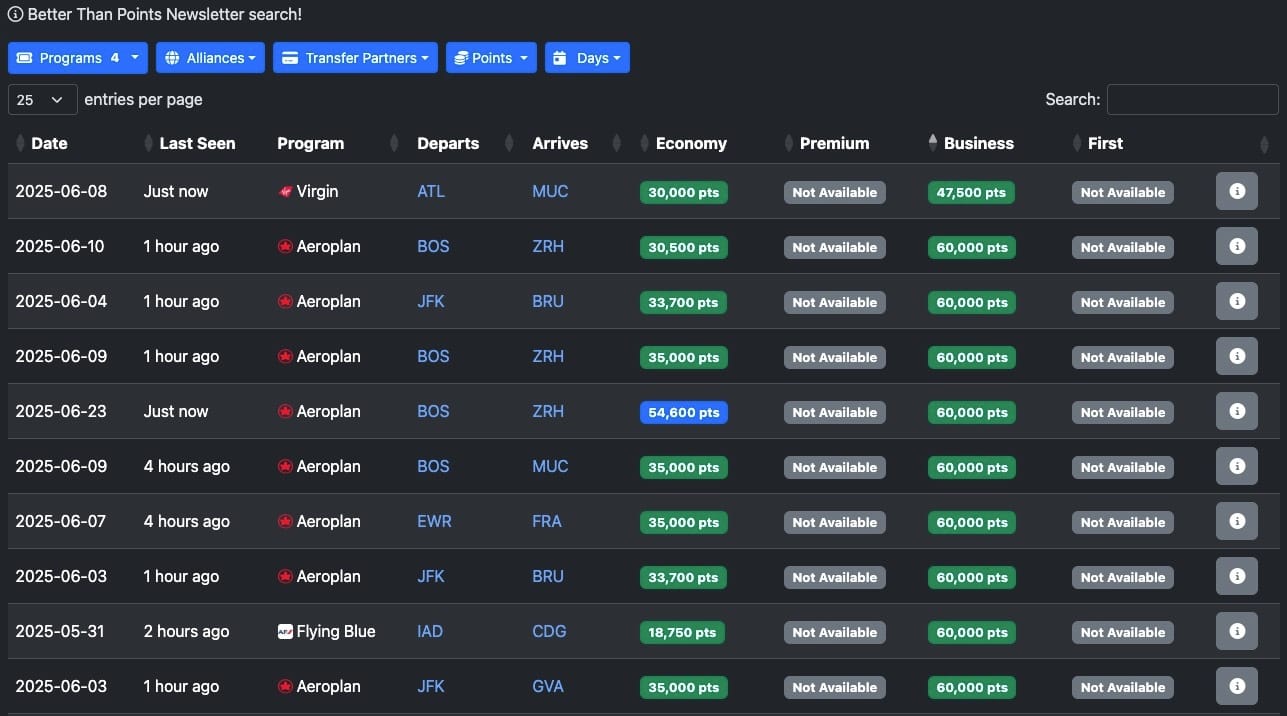Select the Virgin program cell

point(308,191)
